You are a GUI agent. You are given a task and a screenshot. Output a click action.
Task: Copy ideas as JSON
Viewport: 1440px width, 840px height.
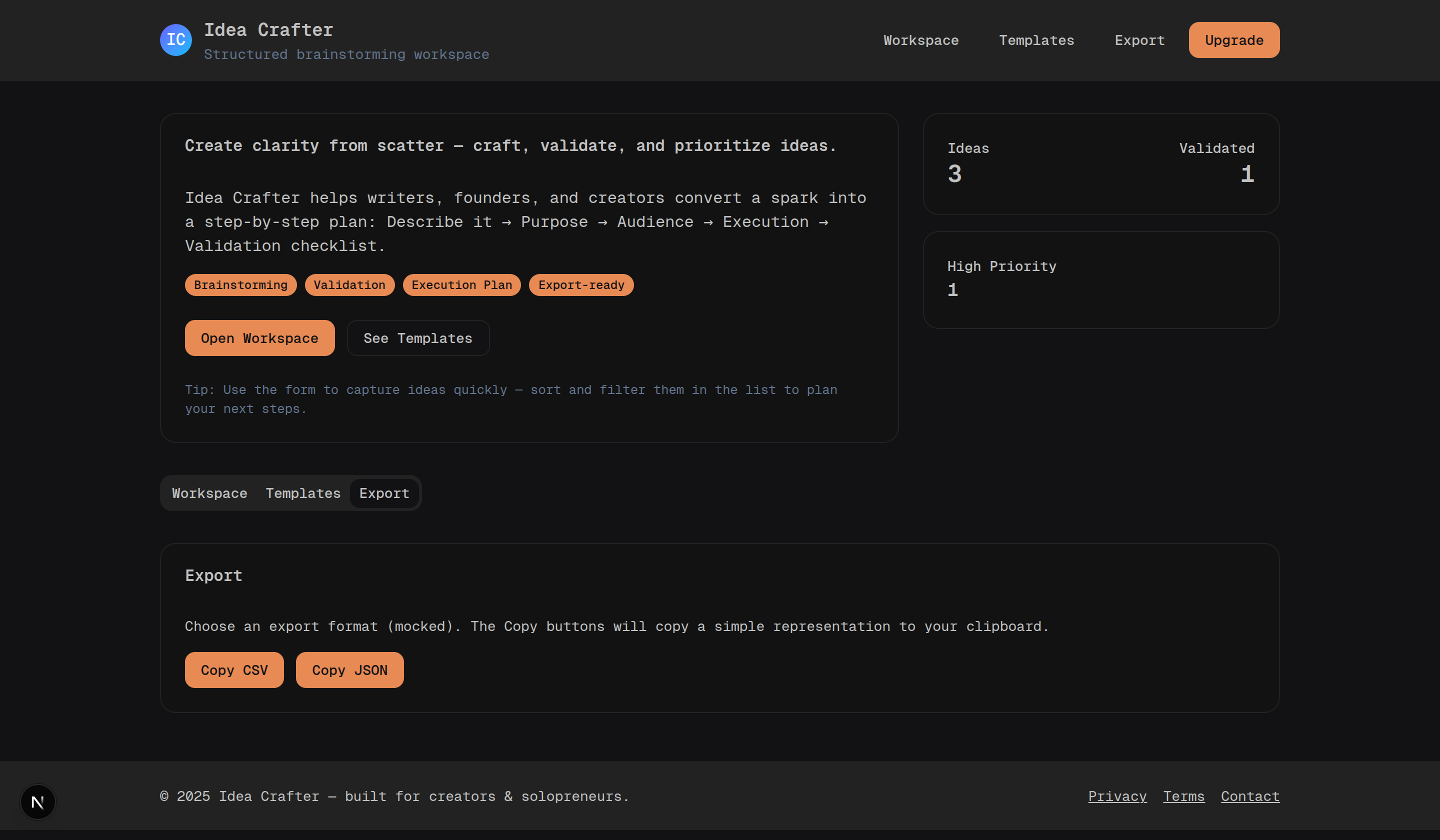coord(349,669)
